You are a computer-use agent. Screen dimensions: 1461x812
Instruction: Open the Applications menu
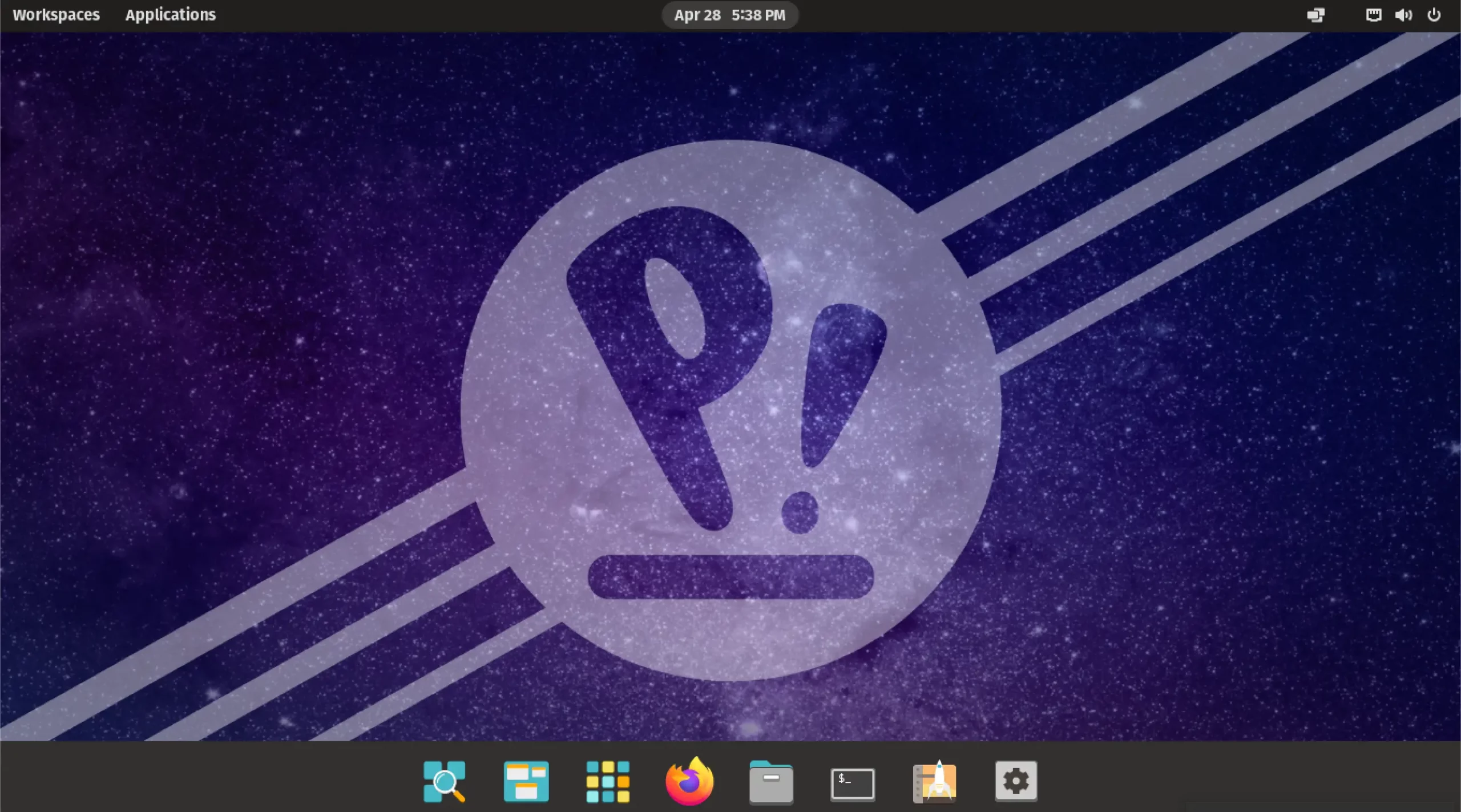[170, 14]
